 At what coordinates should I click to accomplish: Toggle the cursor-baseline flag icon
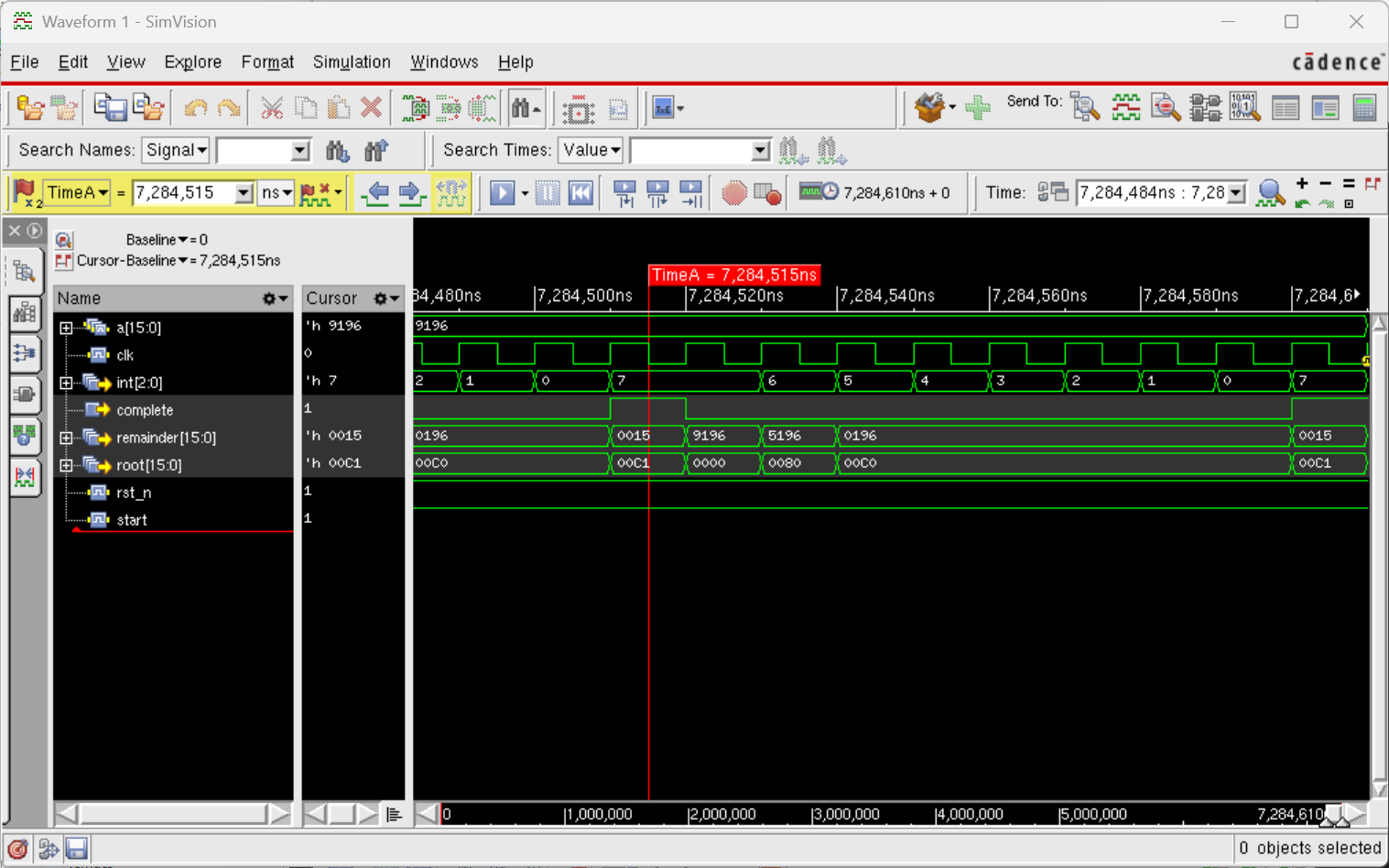click(x=63, y=261)
